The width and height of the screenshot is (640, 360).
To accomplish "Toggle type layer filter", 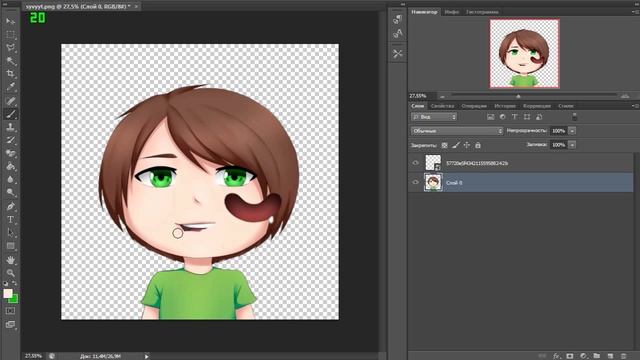I will coord(515,117).
